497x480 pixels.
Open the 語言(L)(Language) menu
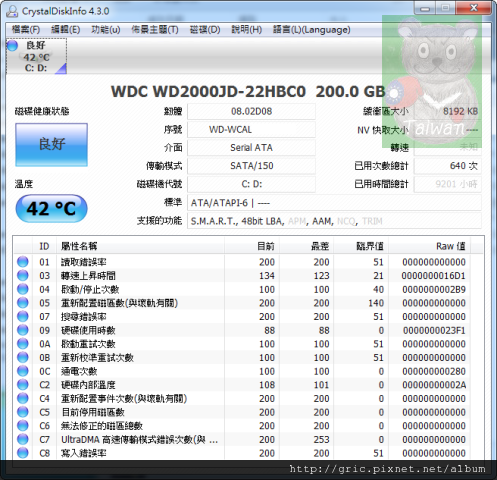pyautogui.click(x=312, y=30)
